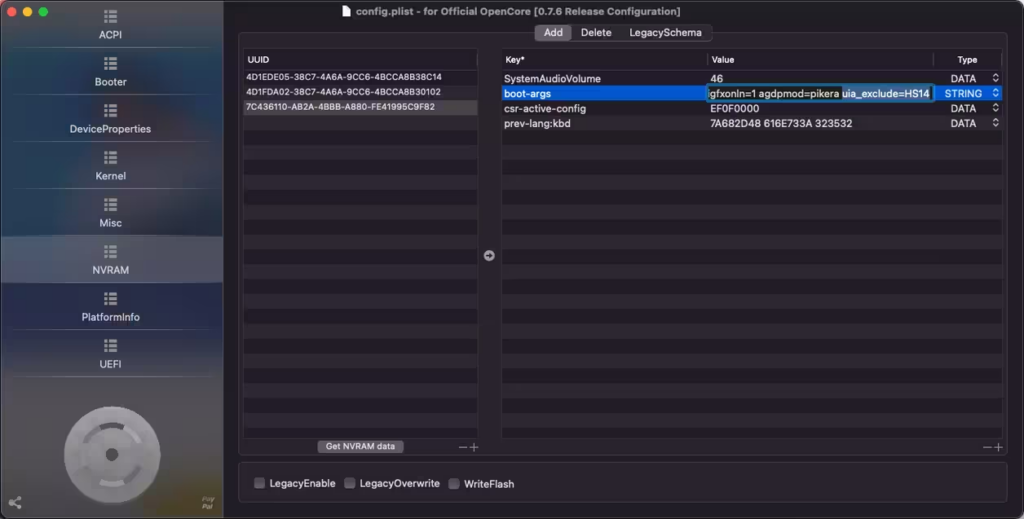Expand type selector for prev-lang:kbd

995,123
